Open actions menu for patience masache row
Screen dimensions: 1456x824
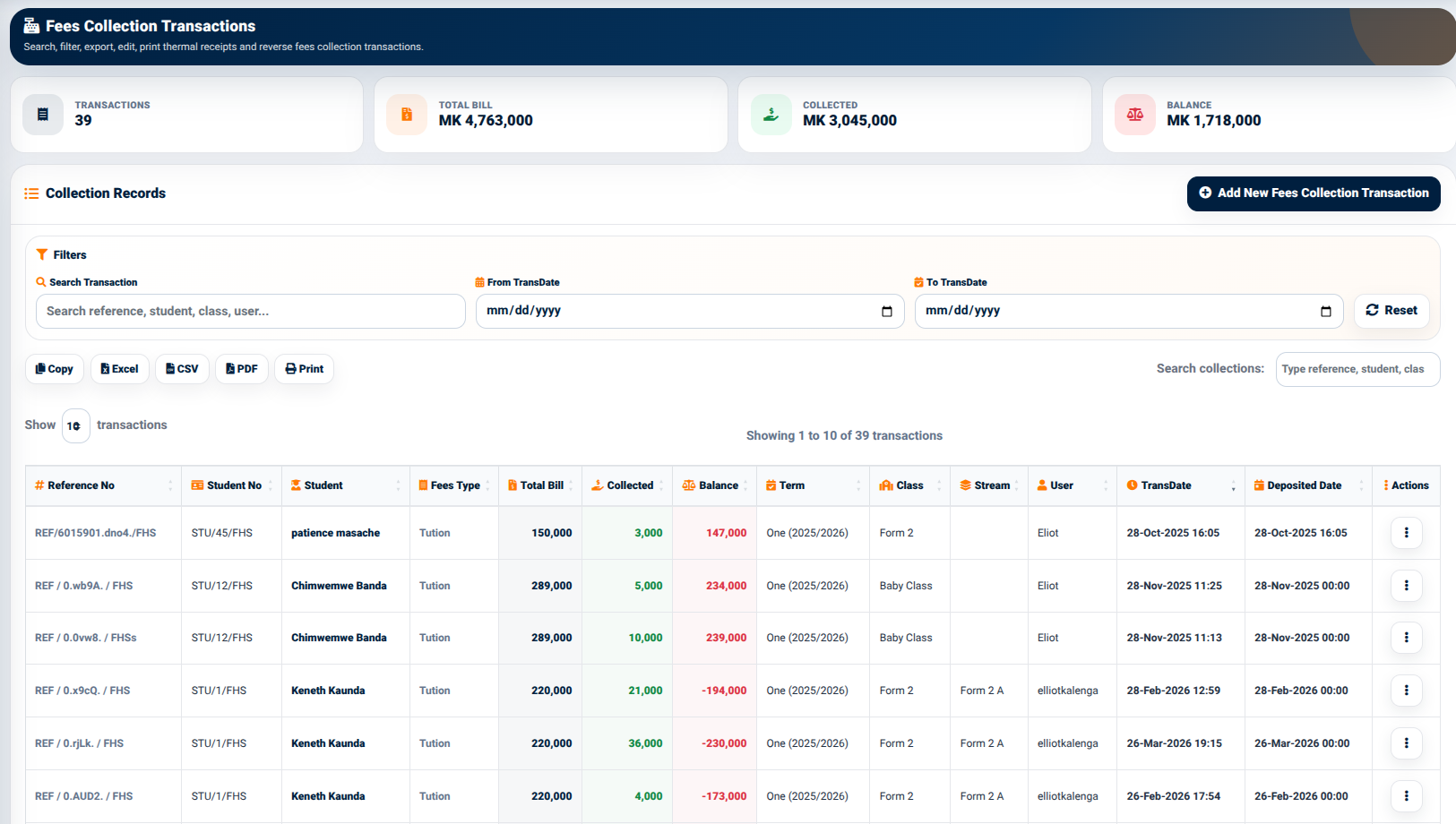[x=1406, y=533]
